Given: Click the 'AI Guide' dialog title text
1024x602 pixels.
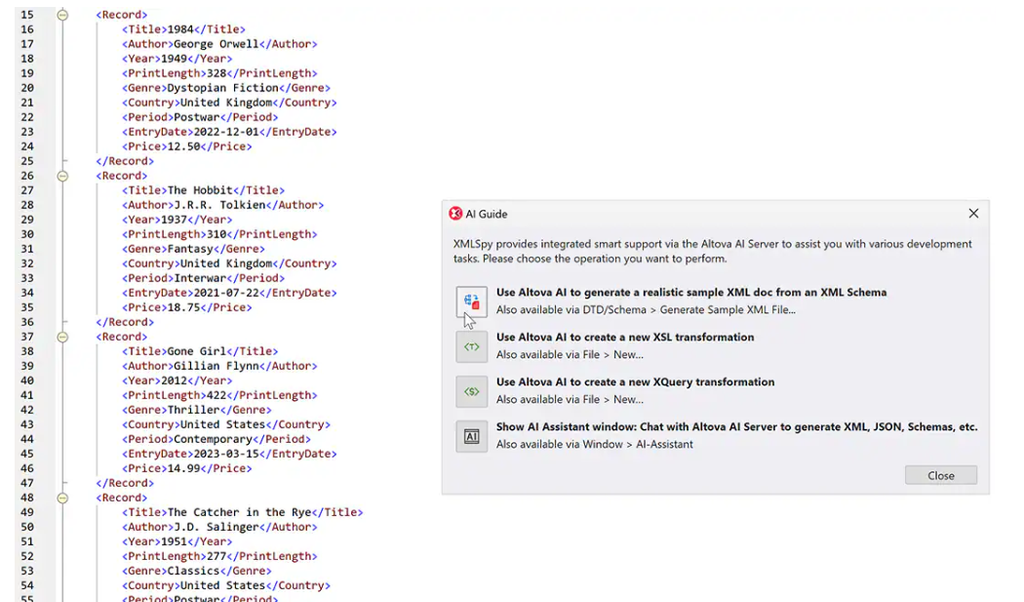Looking at the screenshot, I should pos(487,214).
